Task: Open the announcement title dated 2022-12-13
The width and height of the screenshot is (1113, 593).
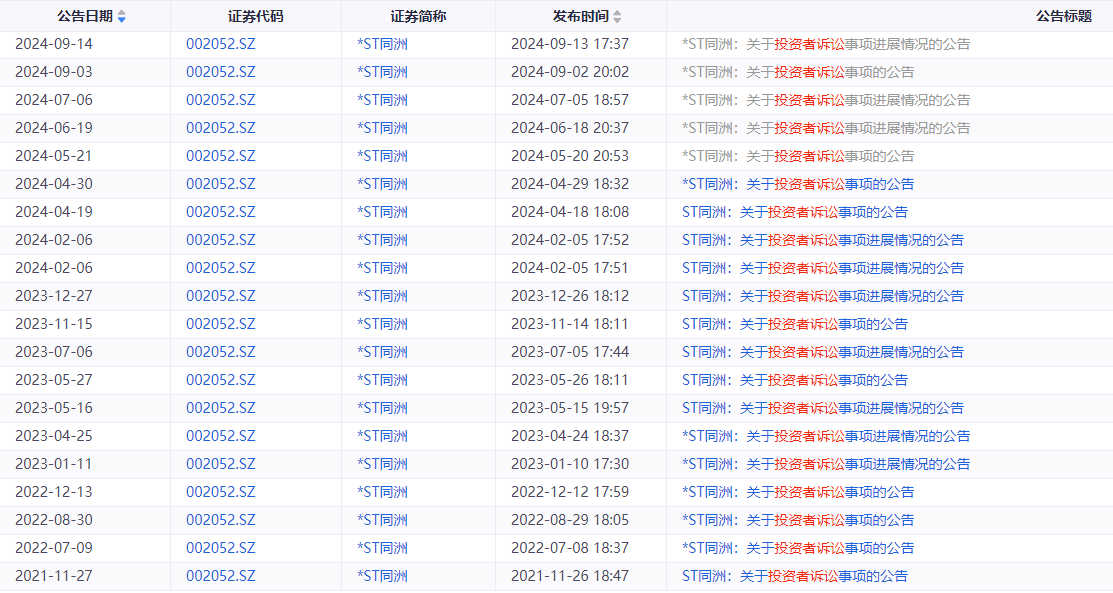Action: tap(797, 492)
